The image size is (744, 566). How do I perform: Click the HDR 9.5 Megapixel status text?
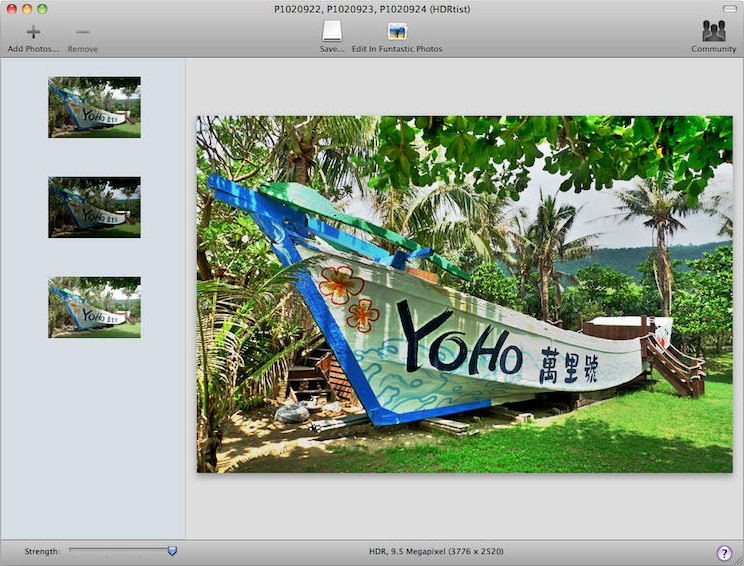tap(436, 551)
